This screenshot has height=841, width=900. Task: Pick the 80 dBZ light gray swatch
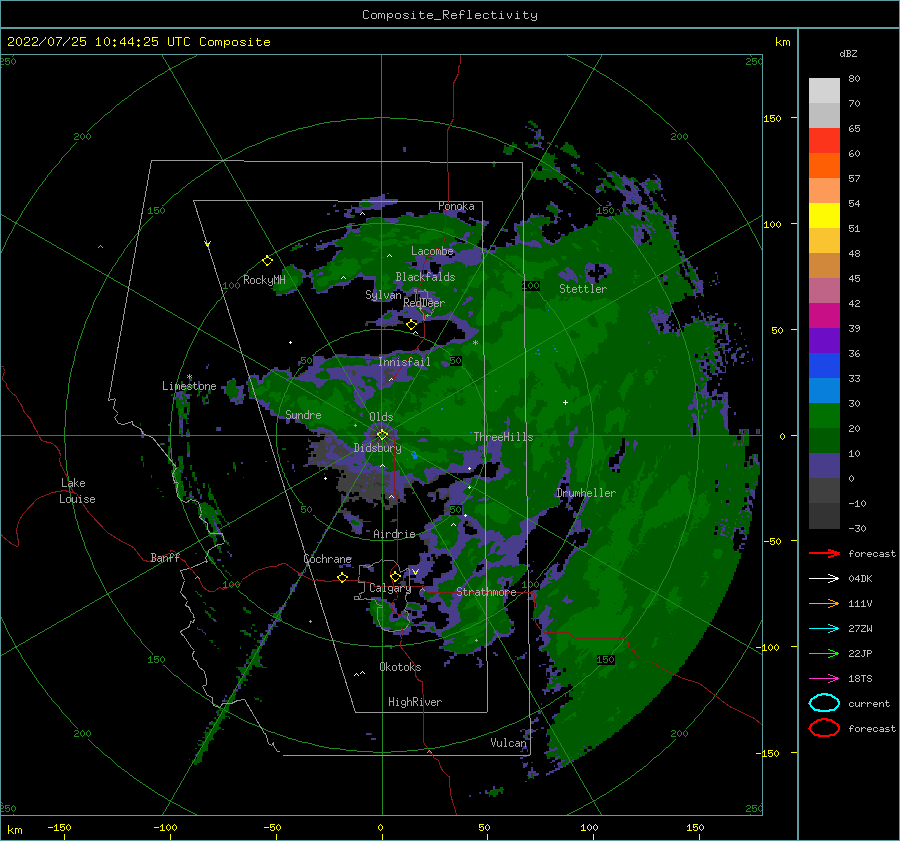[x=824, y=91]
